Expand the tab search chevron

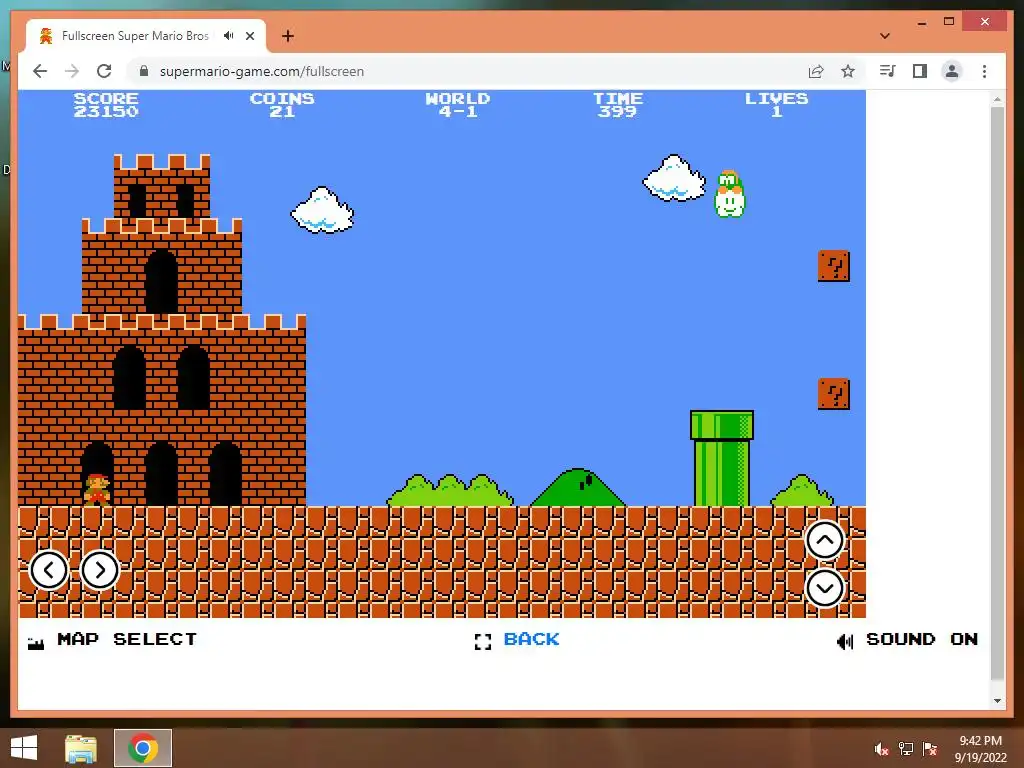[885, 36]
